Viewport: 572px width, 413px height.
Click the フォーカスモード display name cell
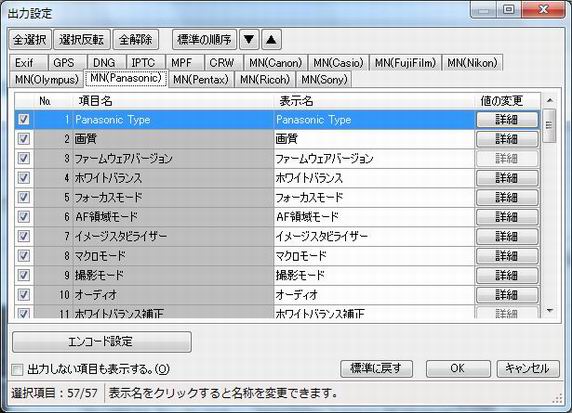(374, 197)
